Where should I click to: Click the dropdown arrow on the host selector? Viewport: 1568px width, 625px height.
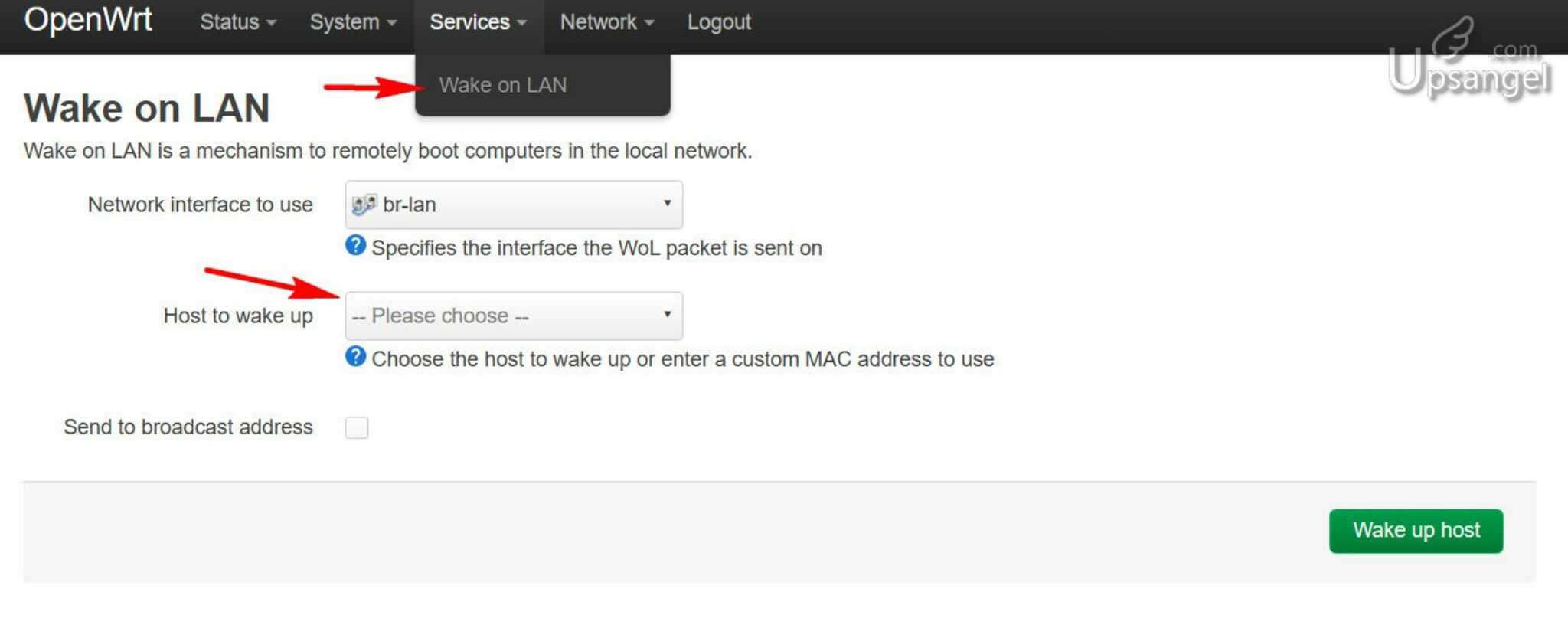(x=665, y=315)
